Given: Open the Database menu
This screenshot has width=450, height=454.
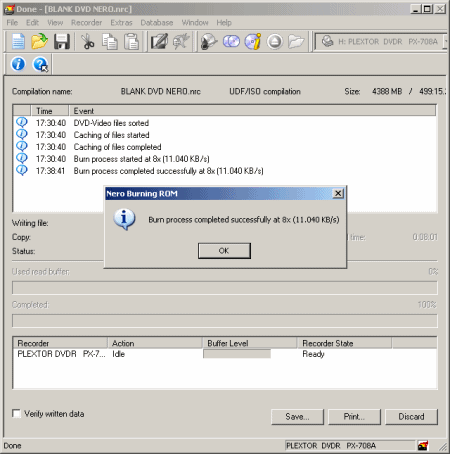Looking at the screenshot, I should (157, 23).
